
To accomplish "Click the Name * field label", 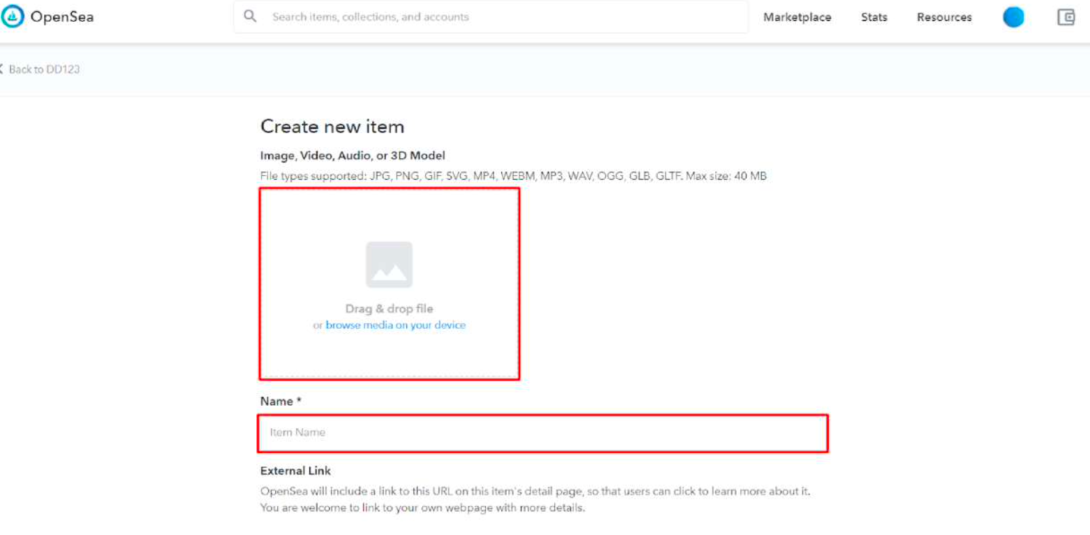I will (x=280, y=401).
